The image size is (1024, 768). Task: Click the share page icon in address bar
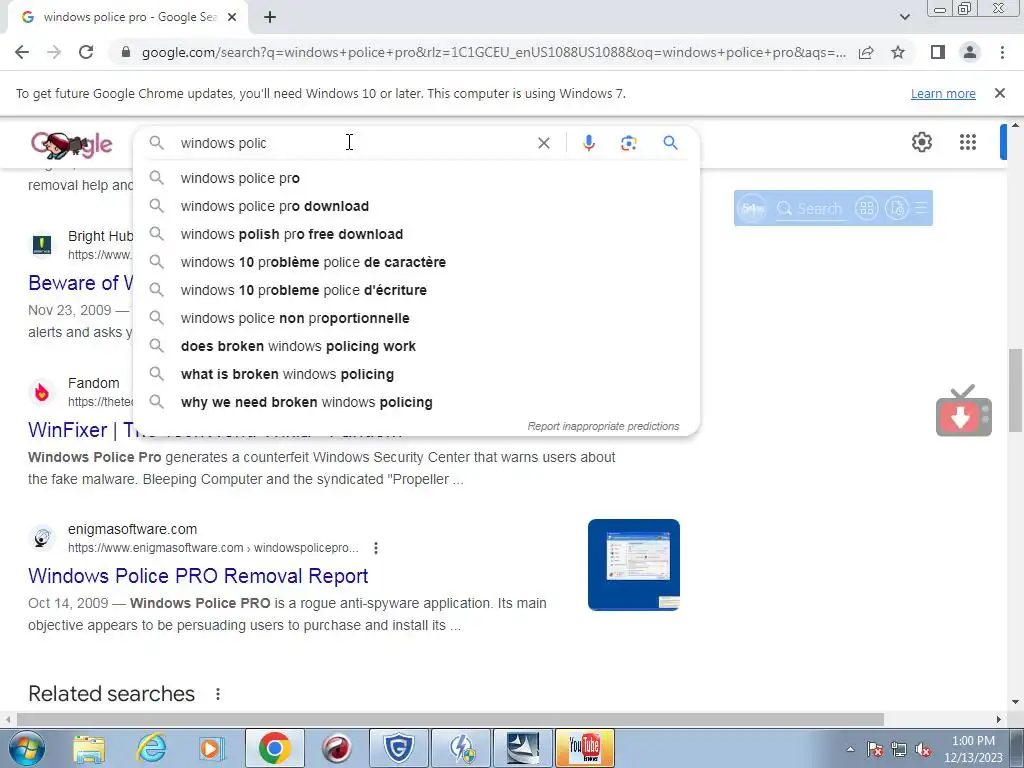[866, 52]
